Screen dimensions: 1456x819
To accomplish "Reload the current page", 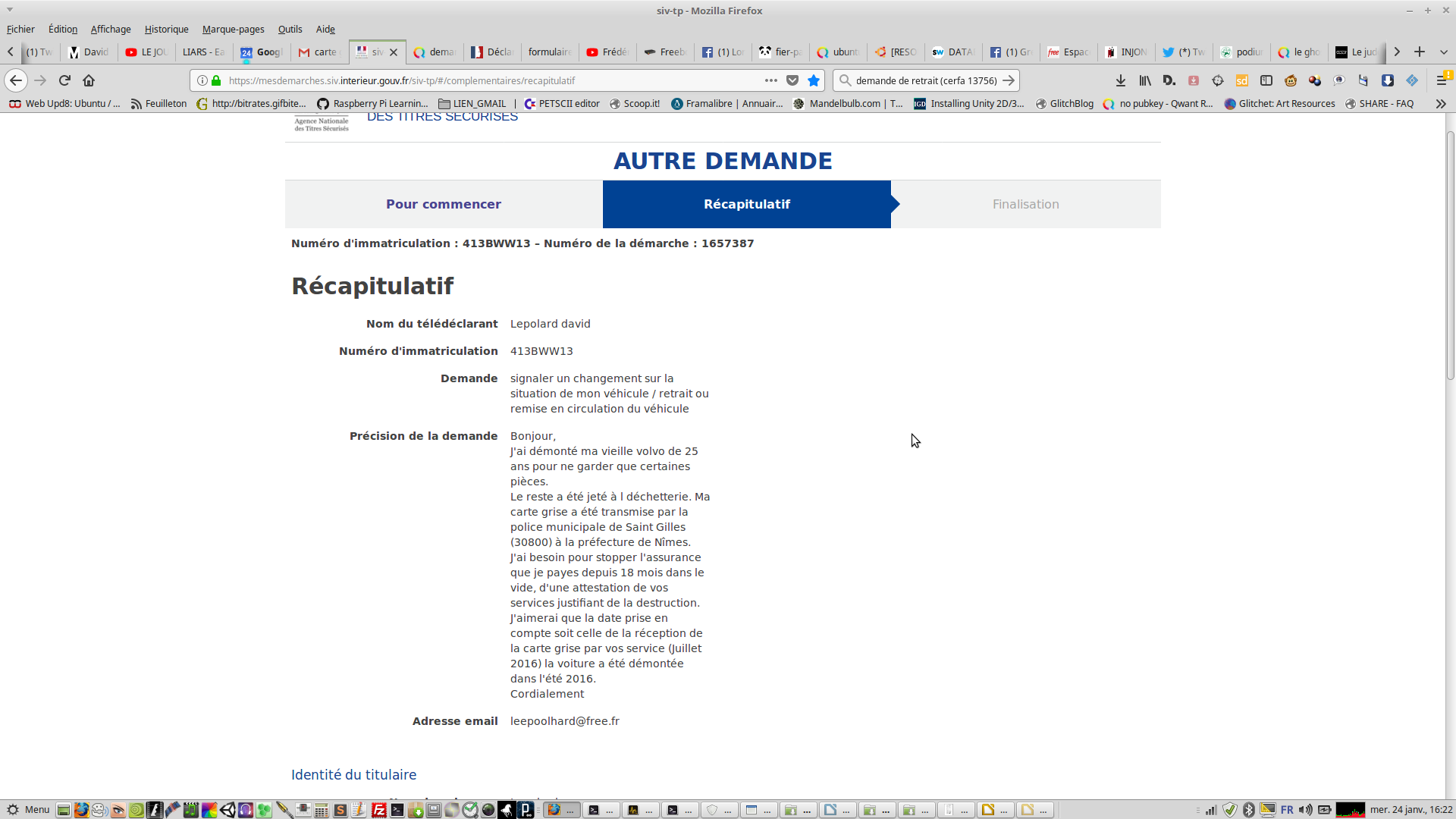I will click(x=64, y=80).
